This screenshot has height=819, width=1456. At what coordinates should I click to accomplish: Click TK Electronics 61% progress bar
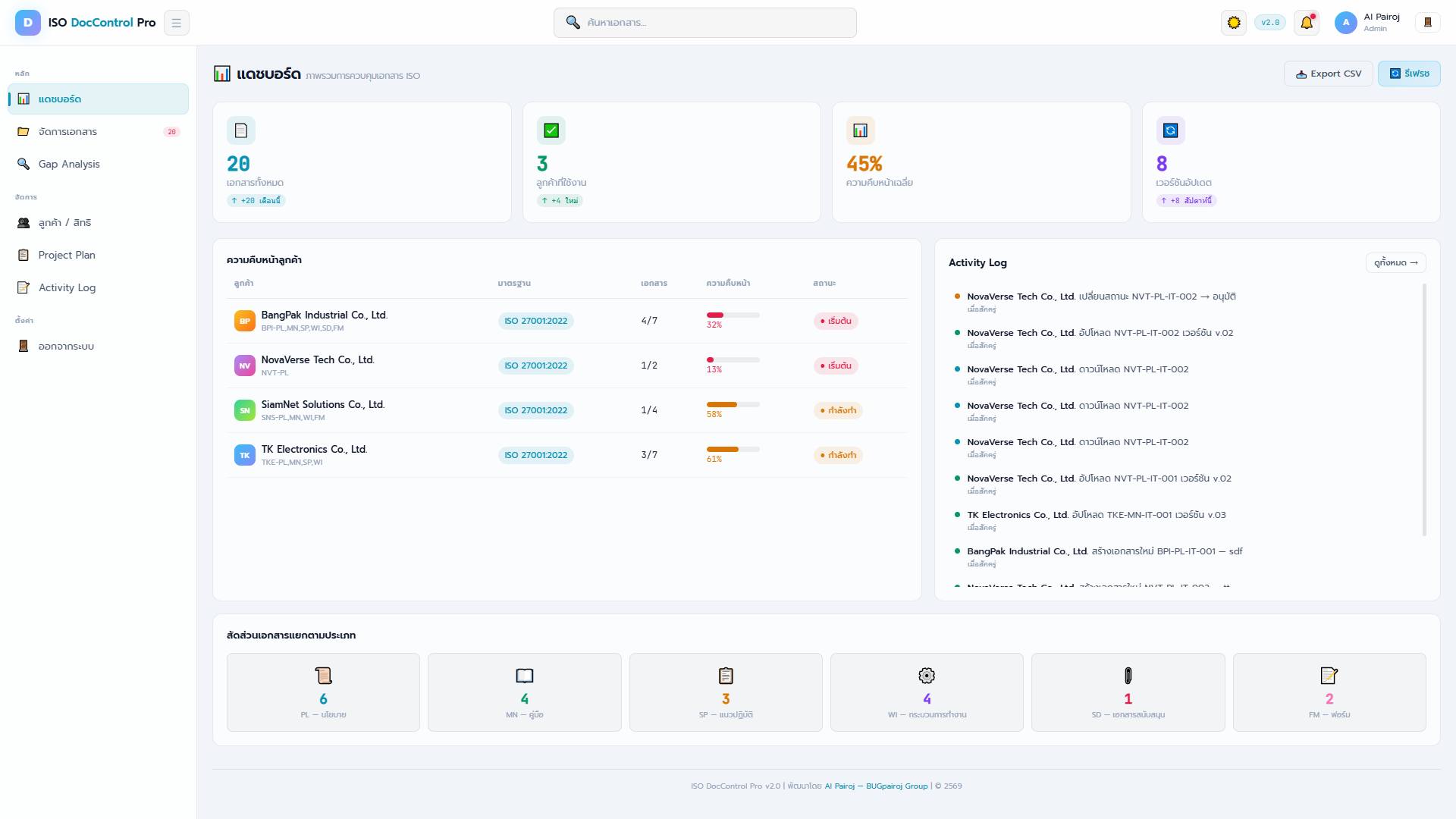[733, 449]
